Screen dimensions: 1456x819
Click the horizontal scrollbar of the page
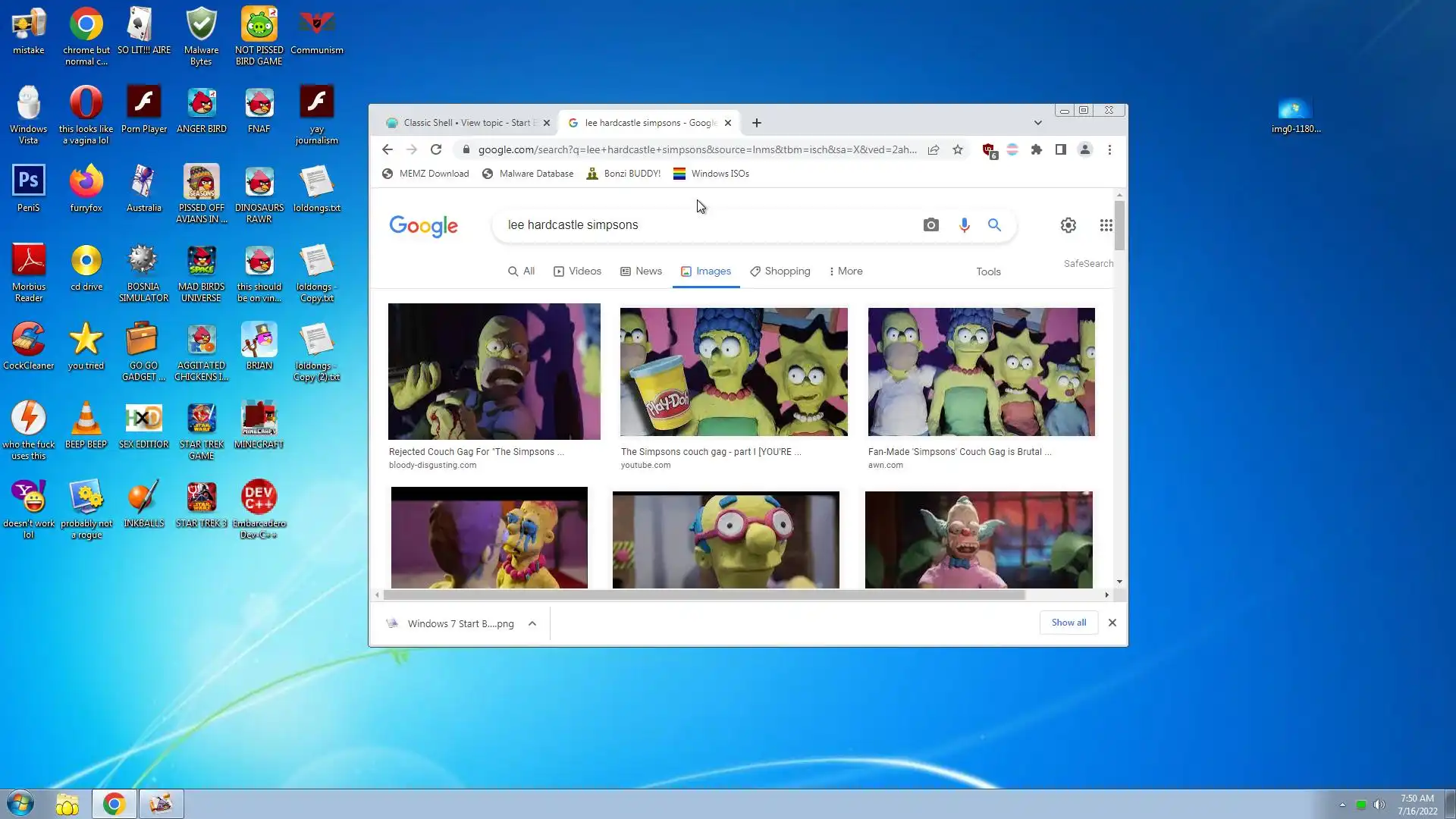pyautogui.click(x=704, y=595)
